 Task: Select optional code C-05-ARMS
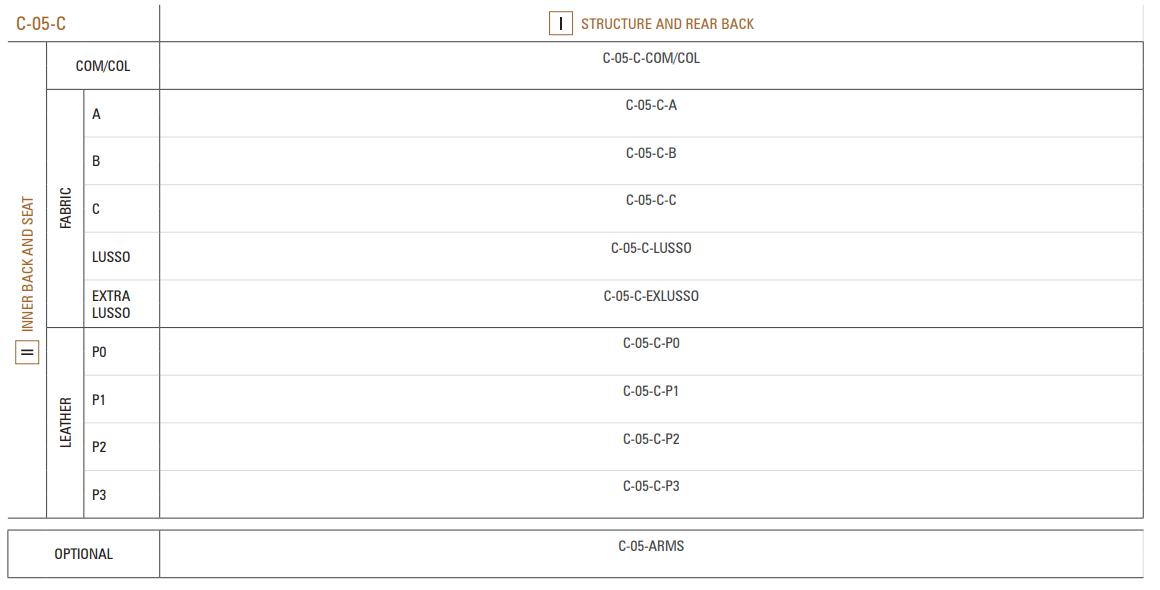click(651, 546)
